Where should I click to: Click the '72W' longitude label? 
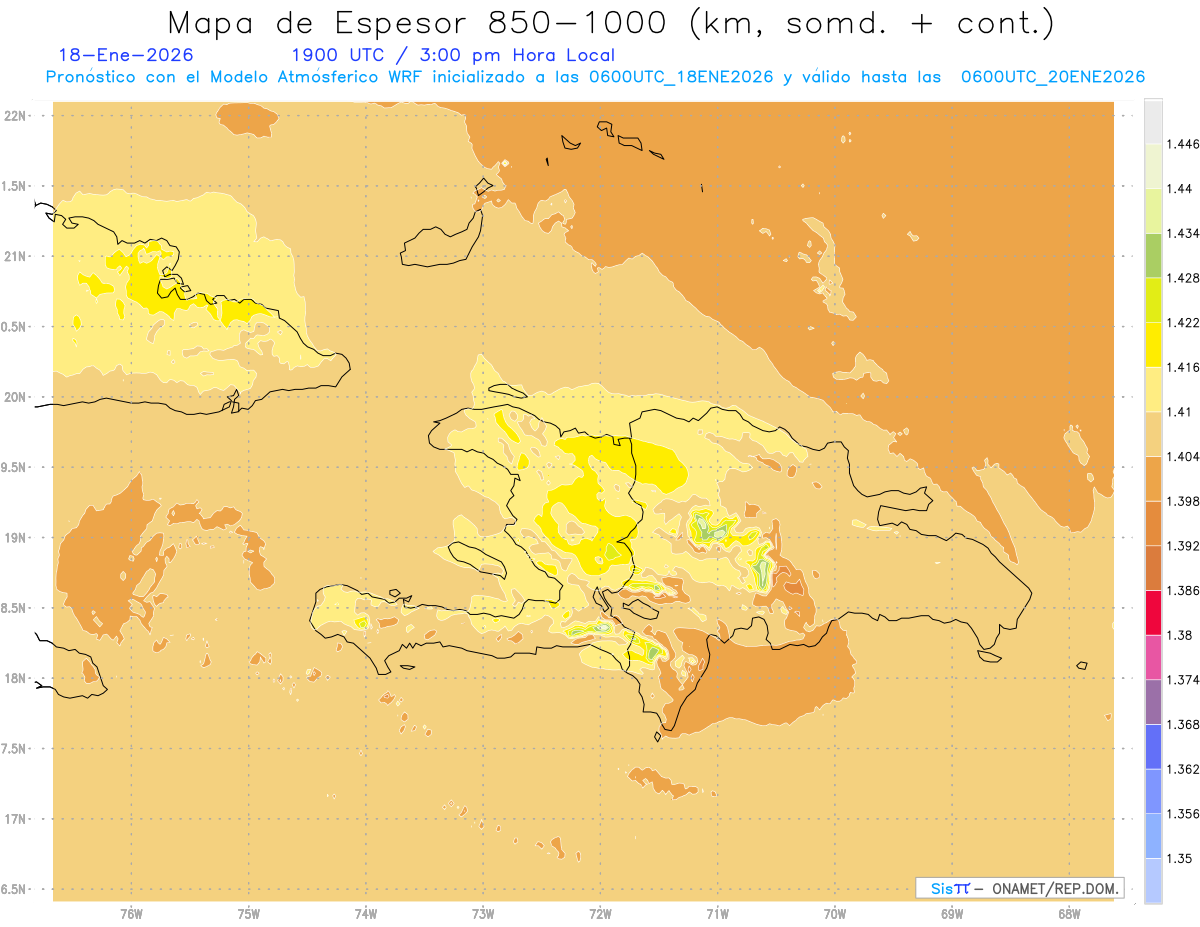(600, 914)
